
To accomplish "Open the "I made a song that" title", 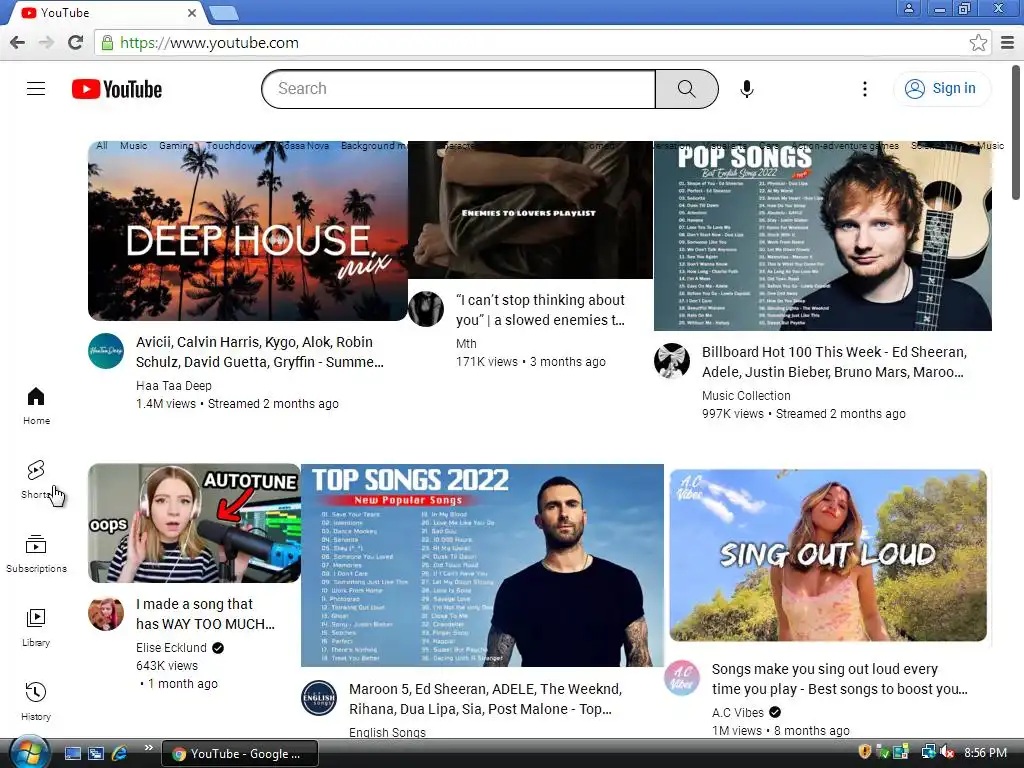I will [x=205, y=614].
